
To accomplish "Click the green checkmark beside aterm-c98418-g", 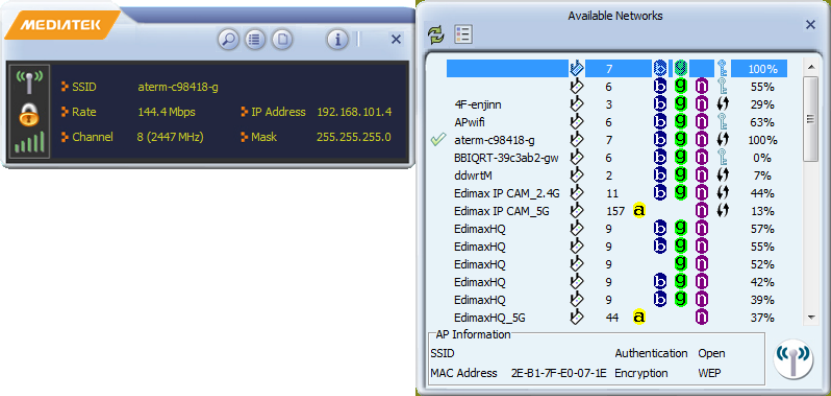I will 437,140.
